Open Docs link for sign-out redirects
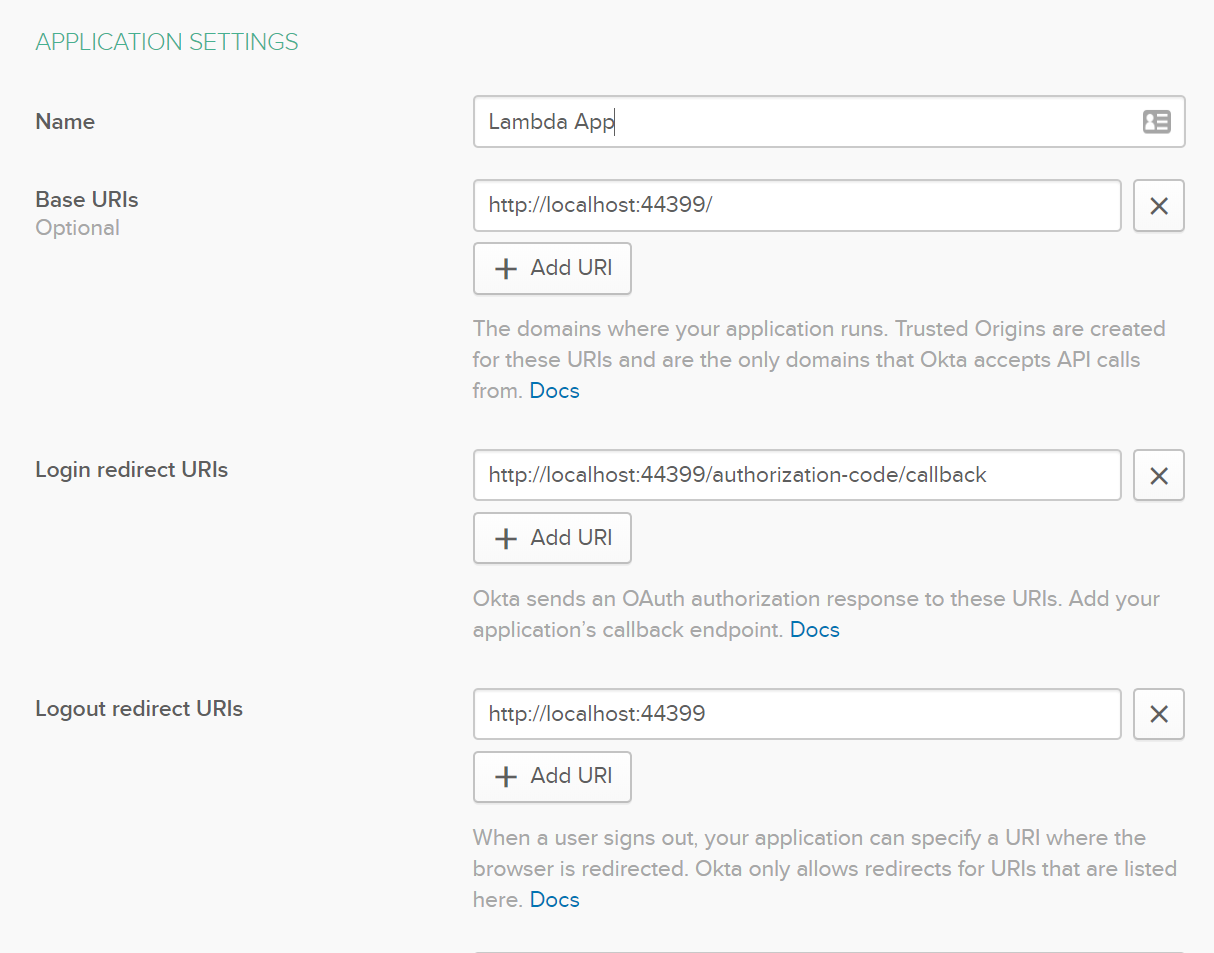This screenshot has height=953, width=1214. pyautogui.click(x=554, y=900)
